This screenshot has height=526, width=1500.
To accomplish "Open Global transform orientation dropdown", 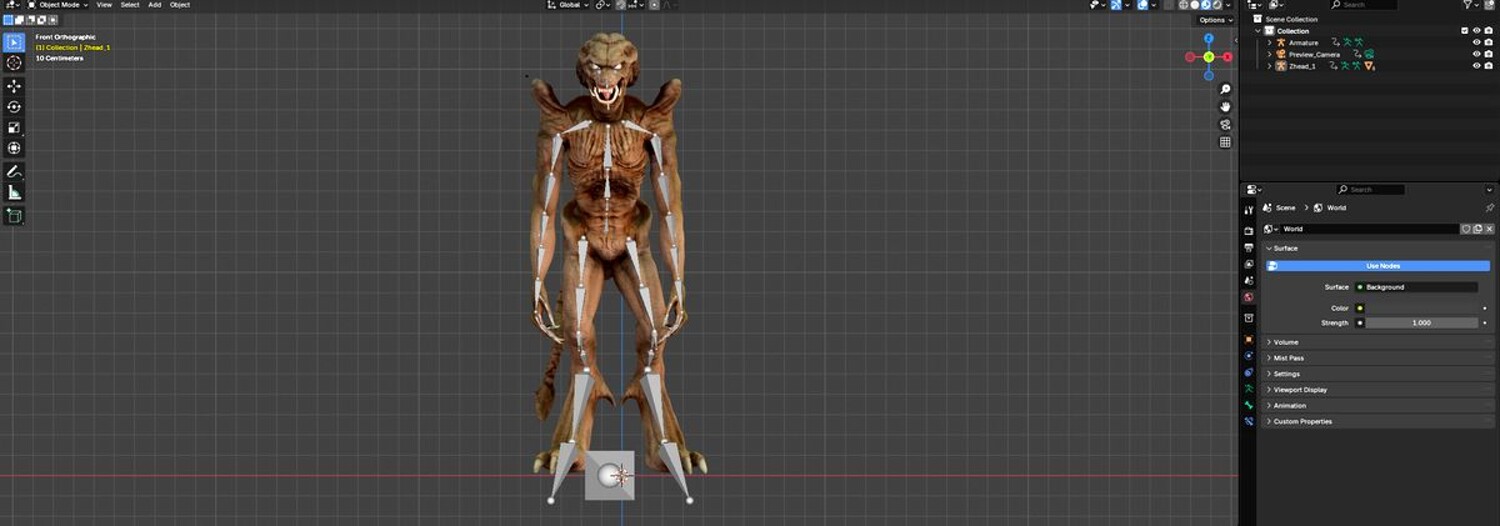I will pos(568,5).
